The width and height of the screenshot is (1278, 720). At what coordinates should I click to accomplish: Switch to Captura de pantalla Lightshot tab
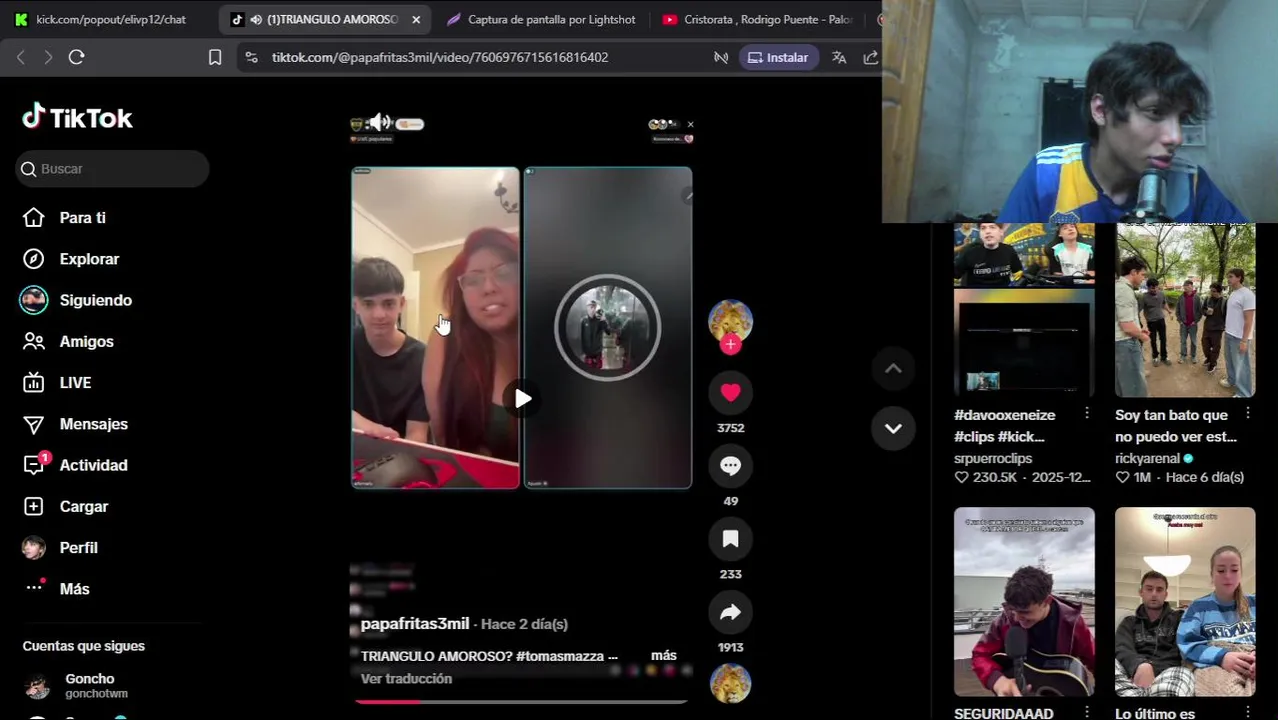[x=540, y=19]
